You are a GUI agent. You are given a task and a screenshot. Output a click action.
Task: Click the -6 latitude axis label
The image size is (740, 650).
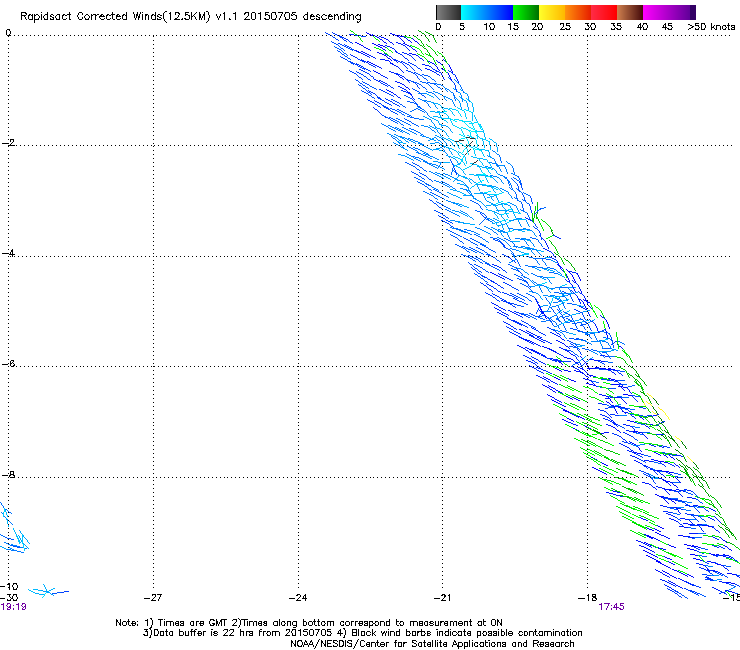point(8,363)
